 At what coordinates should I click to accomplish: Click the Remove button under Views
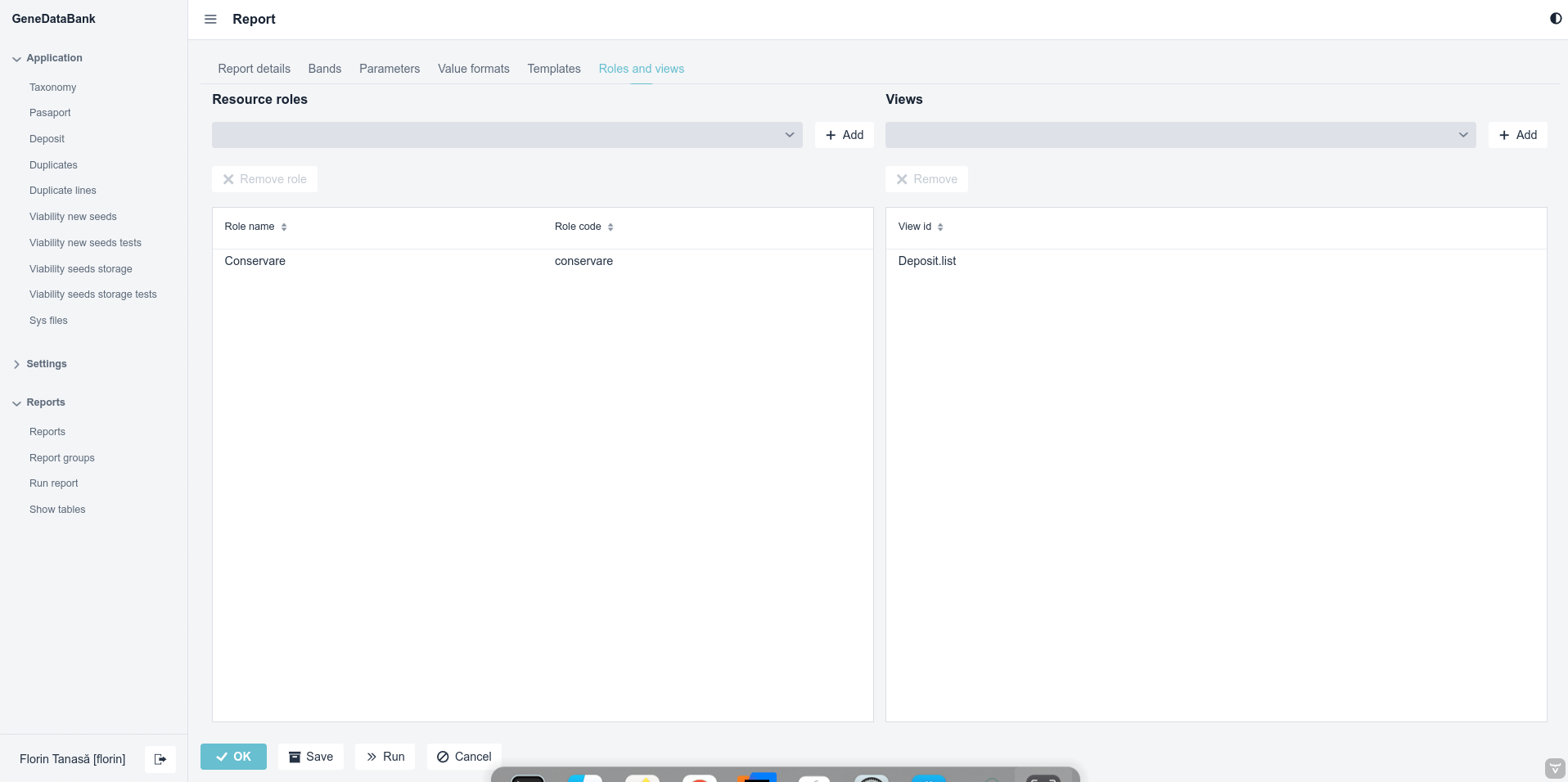(926, 179)
